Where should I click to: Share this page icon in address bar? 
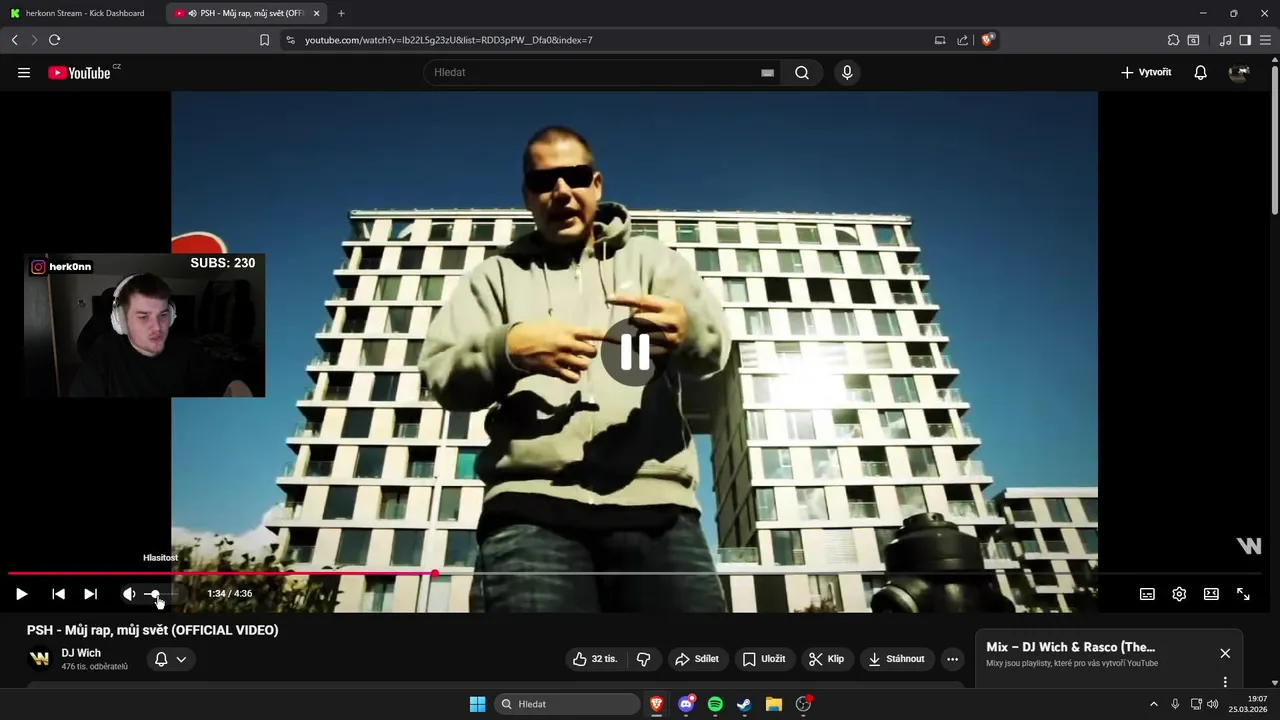(x=962, y=40)
